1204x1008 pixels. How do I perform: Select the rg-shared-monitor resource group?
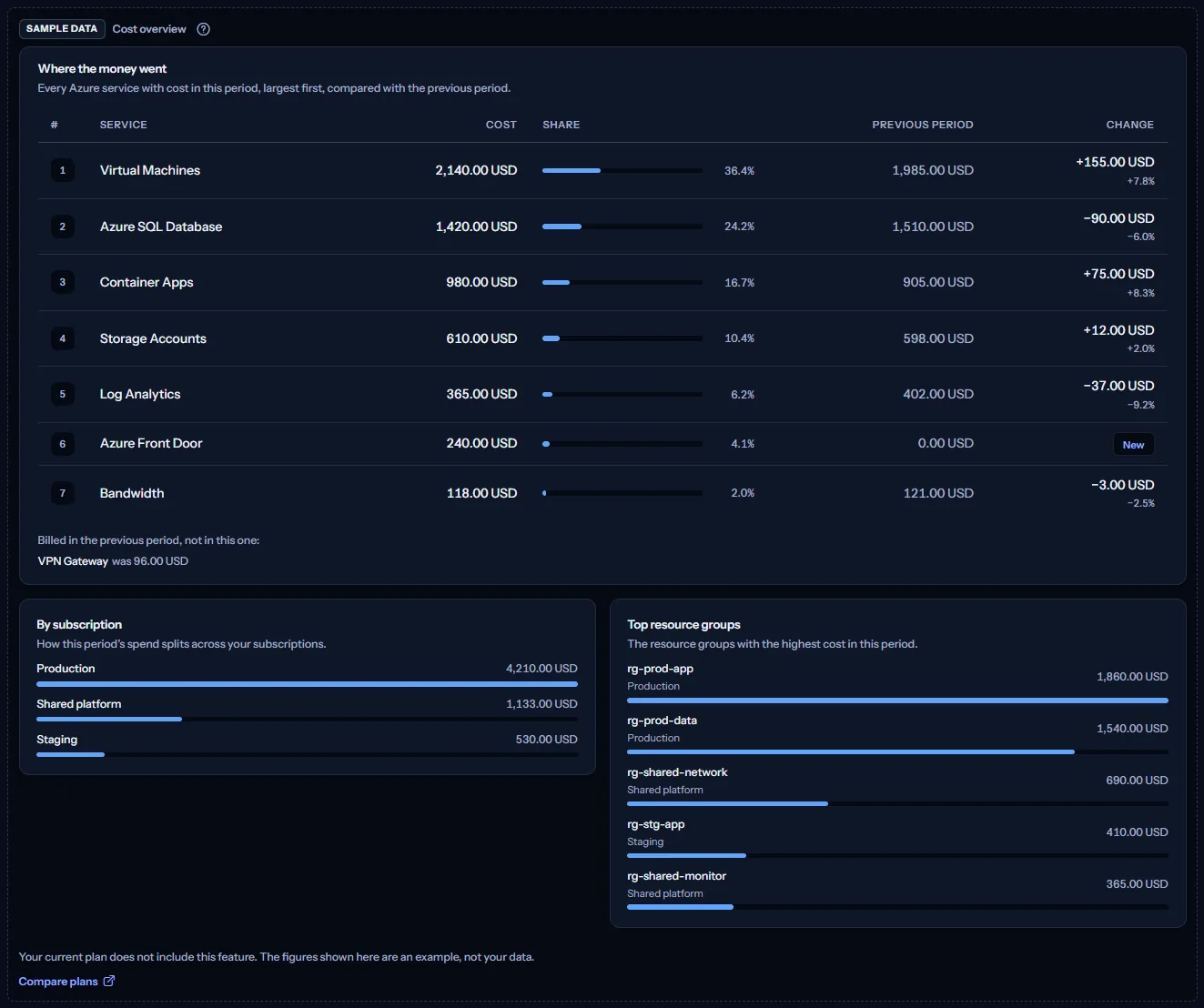coord(676,876)
